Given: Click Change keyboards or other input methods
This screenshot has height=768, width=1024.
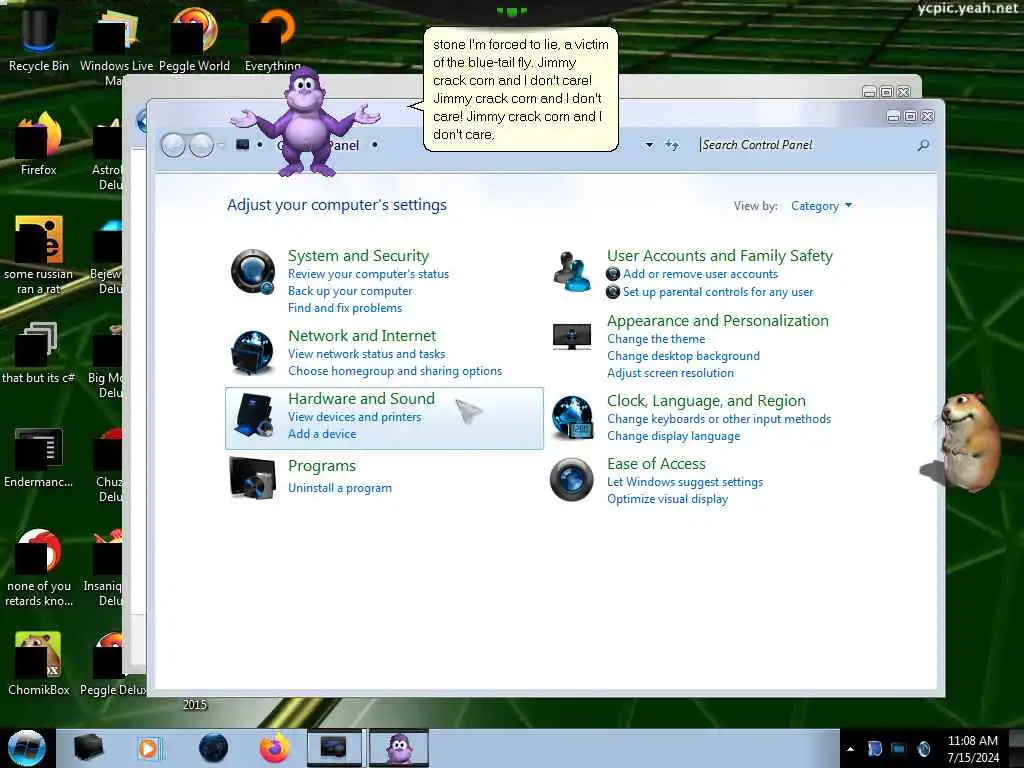Looking at the screenshot, I should point(718,419).
